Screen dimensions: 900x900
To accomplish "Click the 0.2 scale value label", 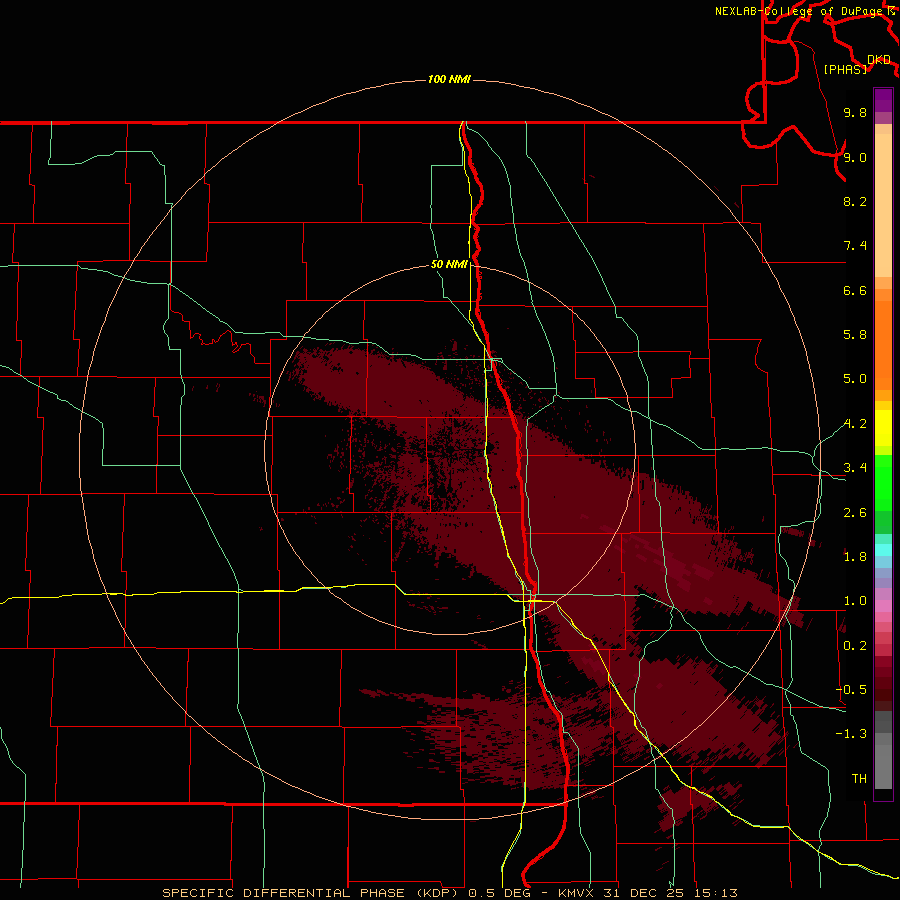I will [855, 646].
